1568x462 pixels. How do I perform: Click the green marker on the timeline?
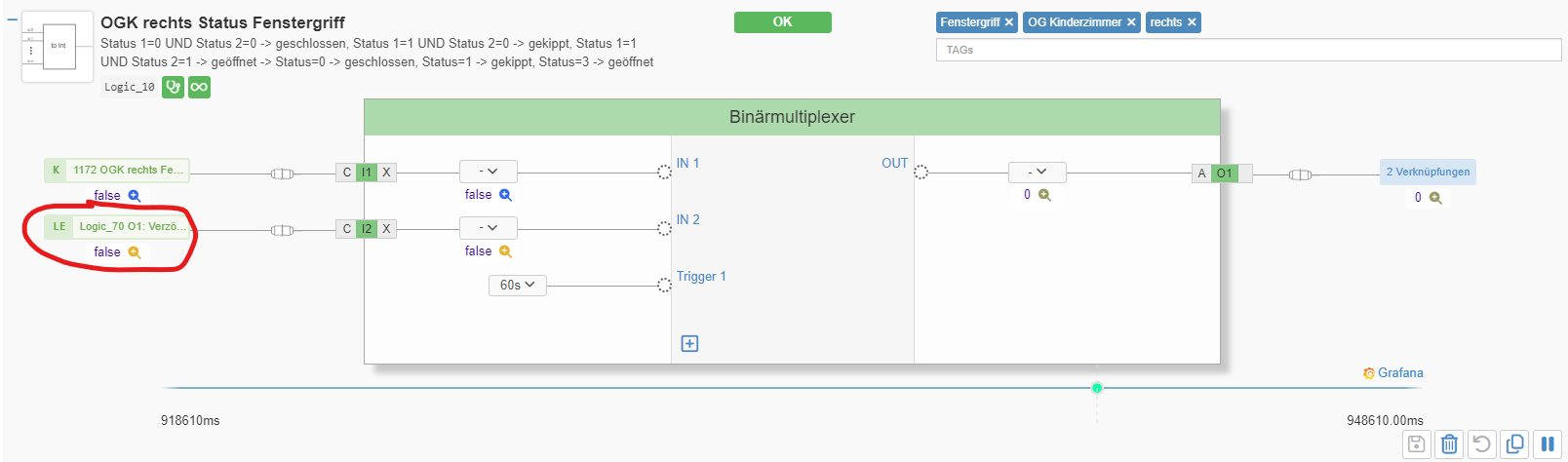click(1097, 388)
